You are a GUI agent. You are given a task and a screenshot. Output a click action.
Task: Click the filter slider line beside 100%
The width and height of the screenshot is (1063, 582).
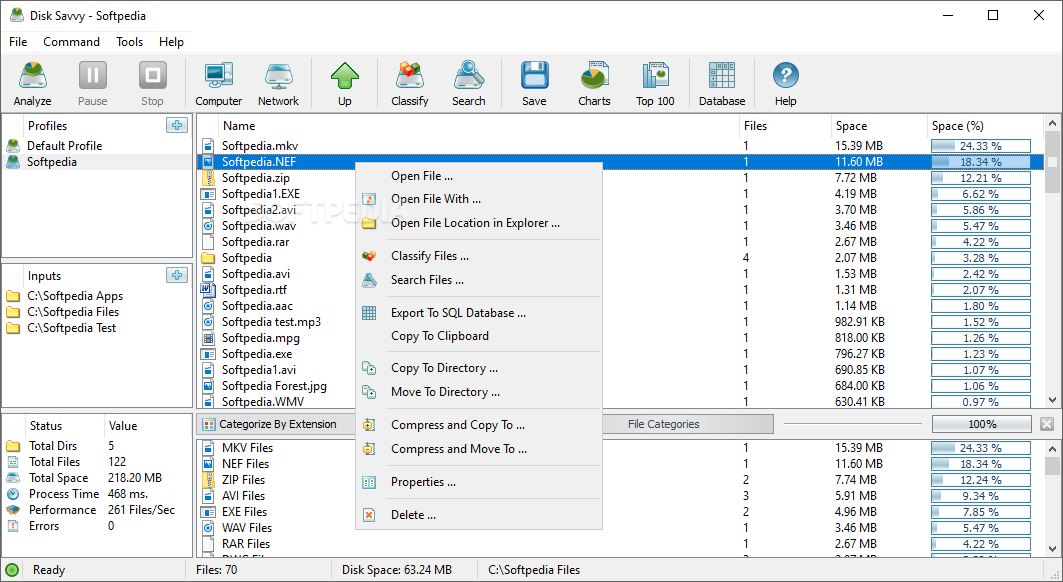[853, 424]
